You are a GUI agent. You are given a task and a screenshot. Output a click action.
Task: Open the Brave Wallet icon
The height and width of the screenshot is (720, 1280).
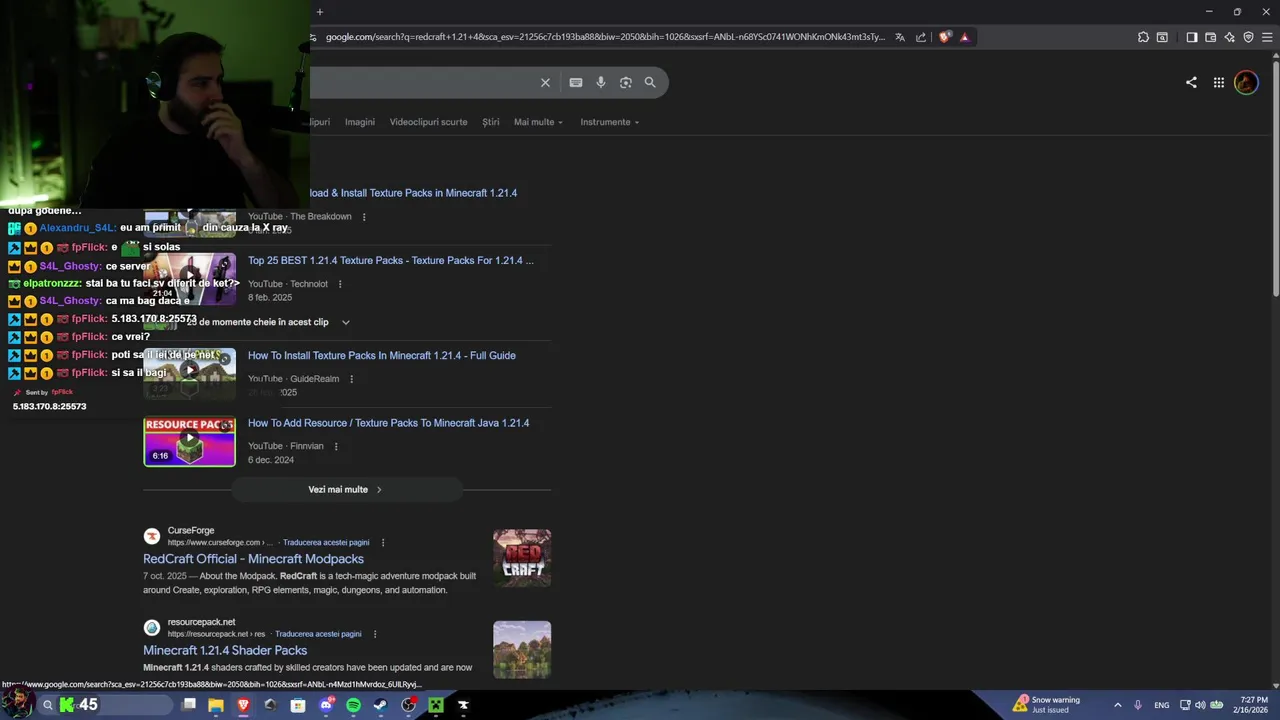click(x=1210, y=37)
